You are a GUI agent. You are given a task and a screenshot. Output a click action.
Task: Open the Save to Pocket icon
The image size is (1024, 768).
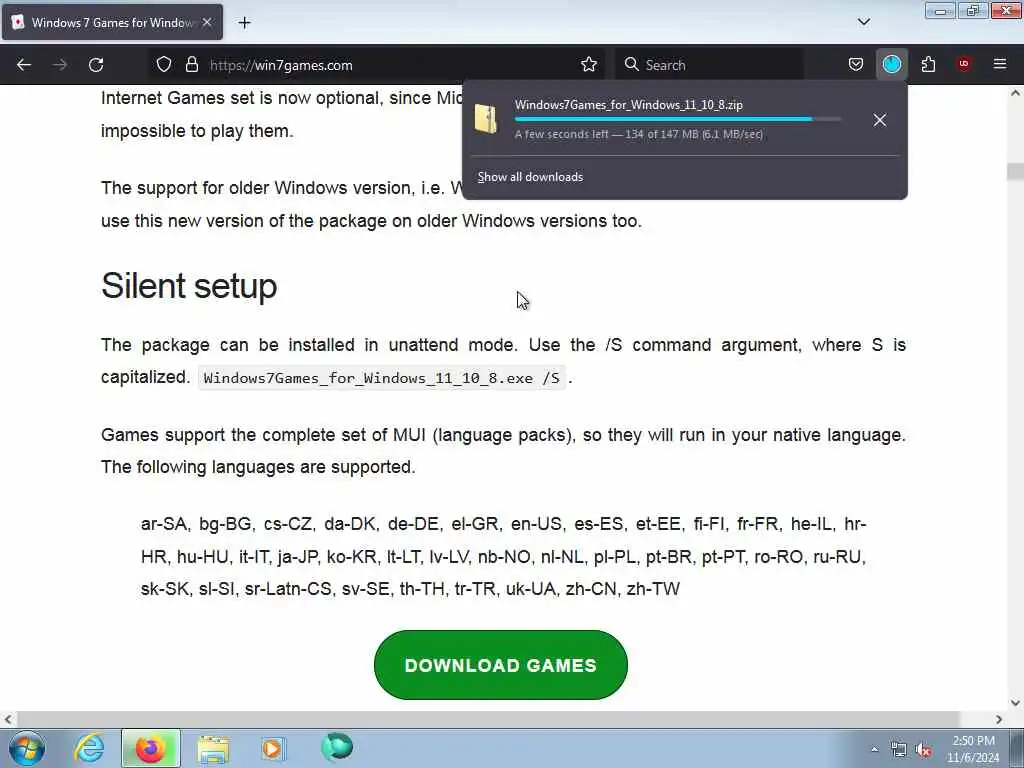coord(856,65)
